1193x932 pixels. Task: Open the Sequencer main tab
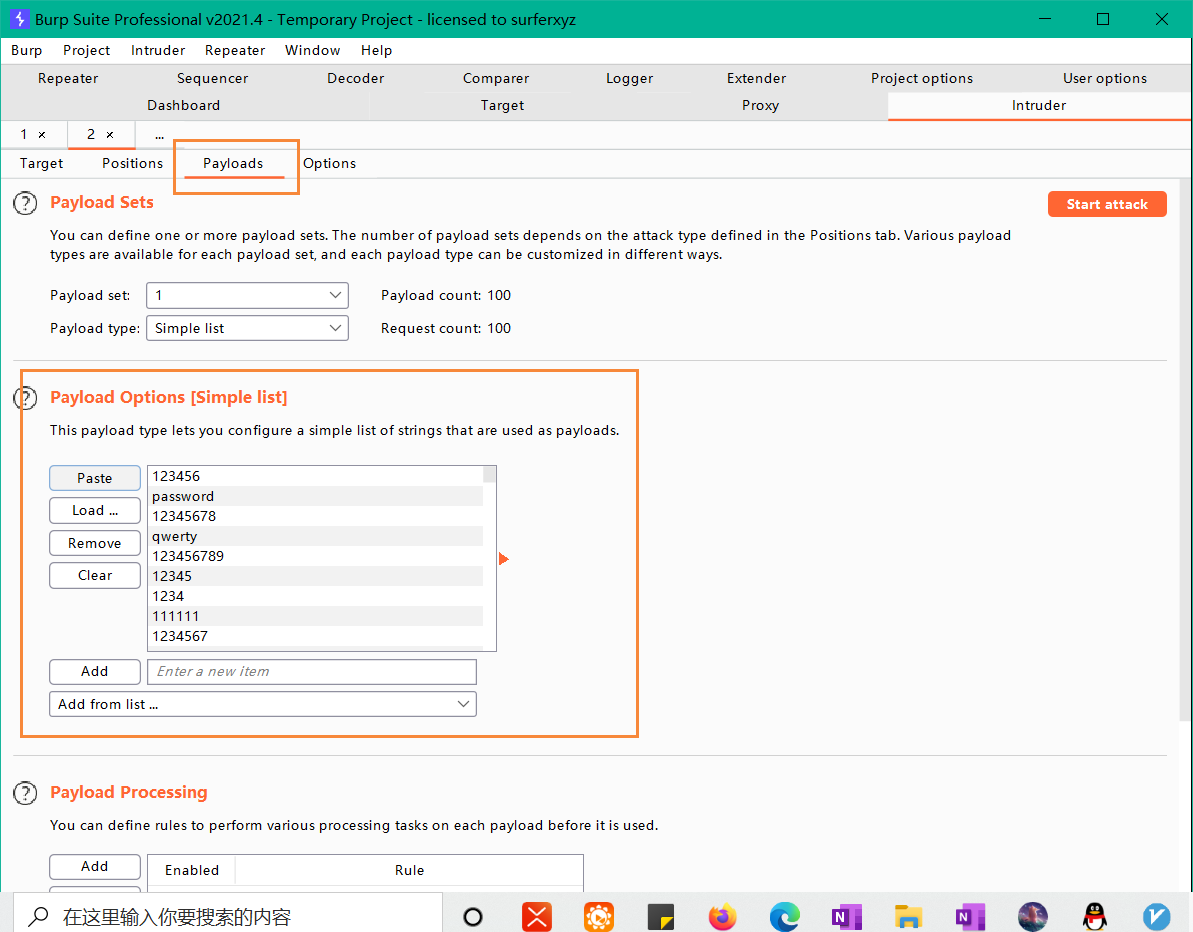click(212, 78)
